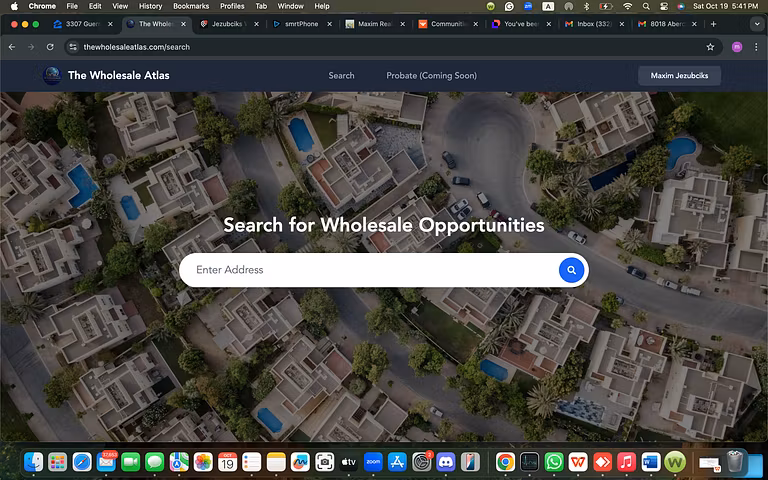Open the Chrome profile avatar menu
Image resolution: width=768 pixels, height=480 pixels.
click(x=737, y=47)
